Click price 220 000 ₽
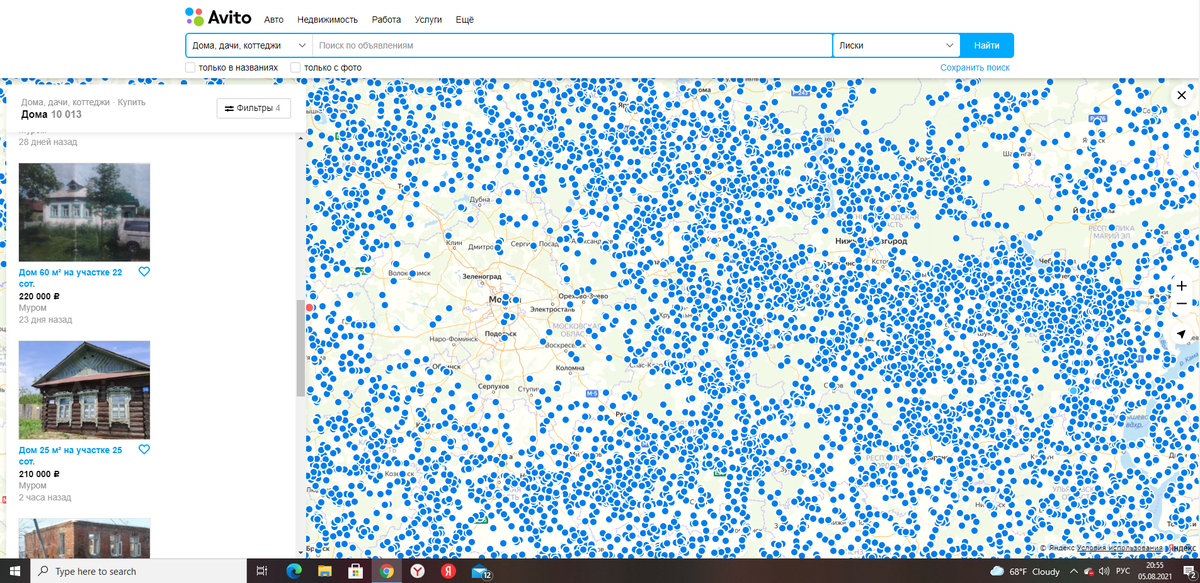Screen dimensions: 1200x583 (40, 296)
